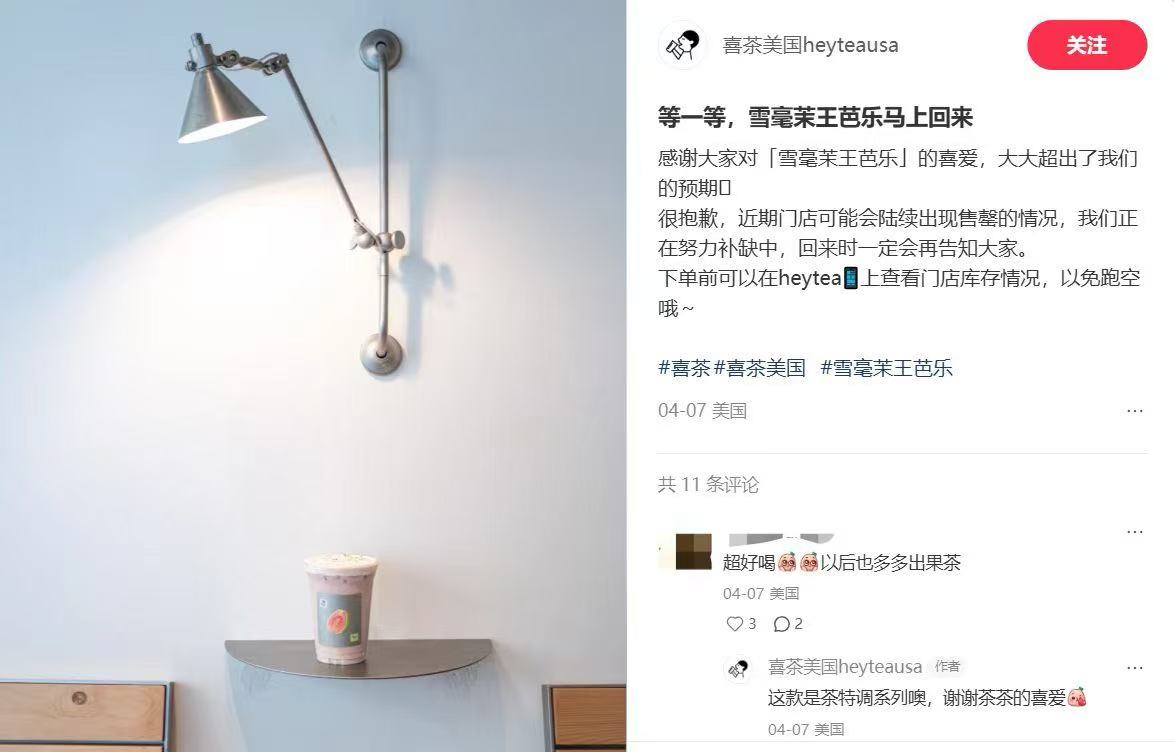This screenshot has width=1174, height=752.
Task: Open the #喜茶美国 hashtag
Action: point(759,368)
